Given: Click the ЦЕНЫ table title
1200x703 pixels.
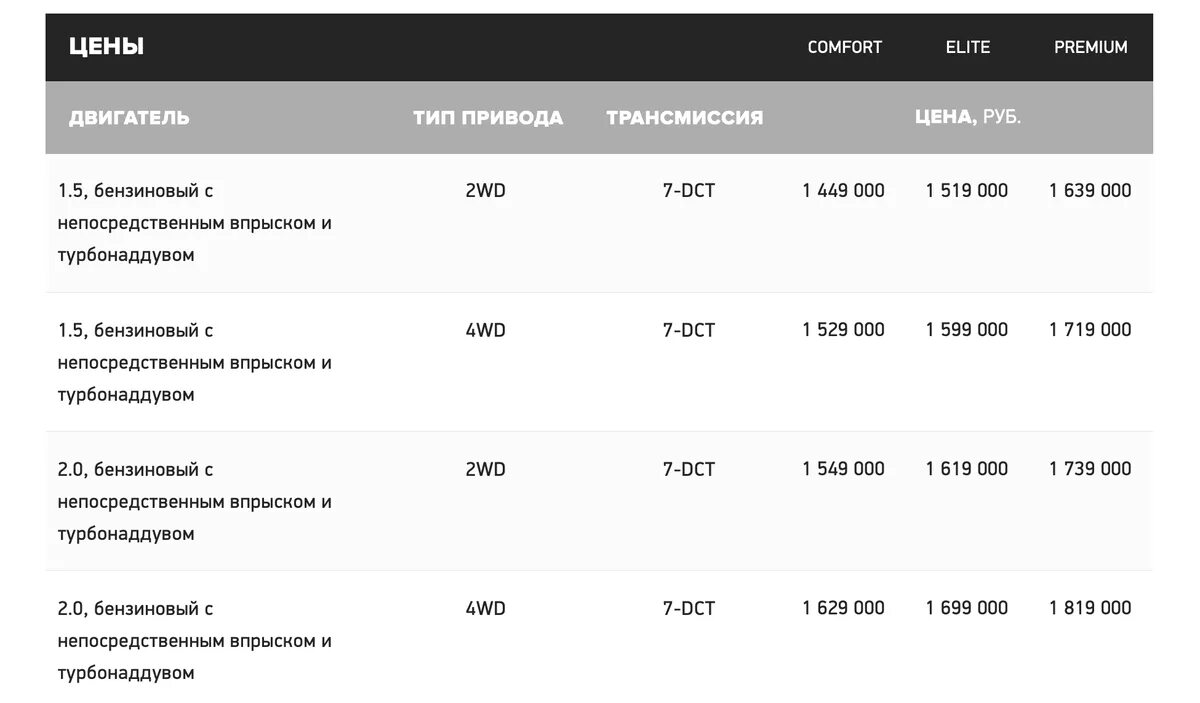Looking at the screenshot, I should (x=107, y=46).
